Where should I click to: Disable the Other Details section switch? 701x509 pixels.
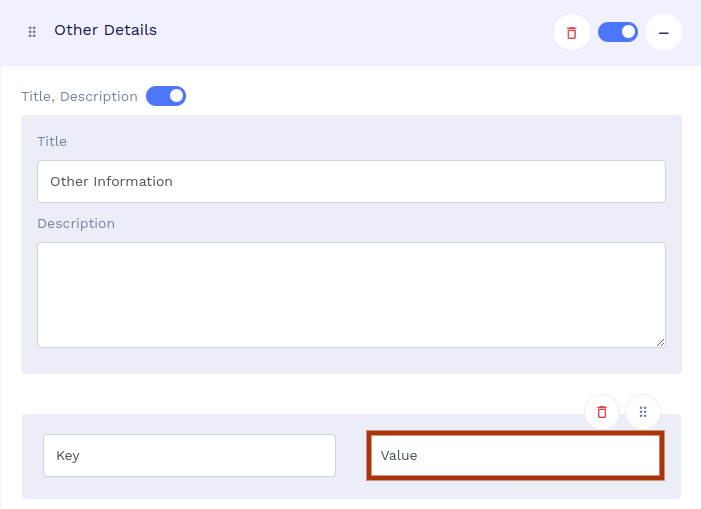(617, 32)
